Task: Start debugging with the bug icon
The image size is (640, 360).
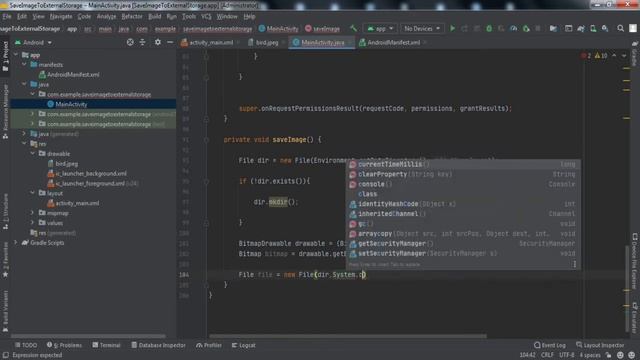Action: [x=489, y=29]
